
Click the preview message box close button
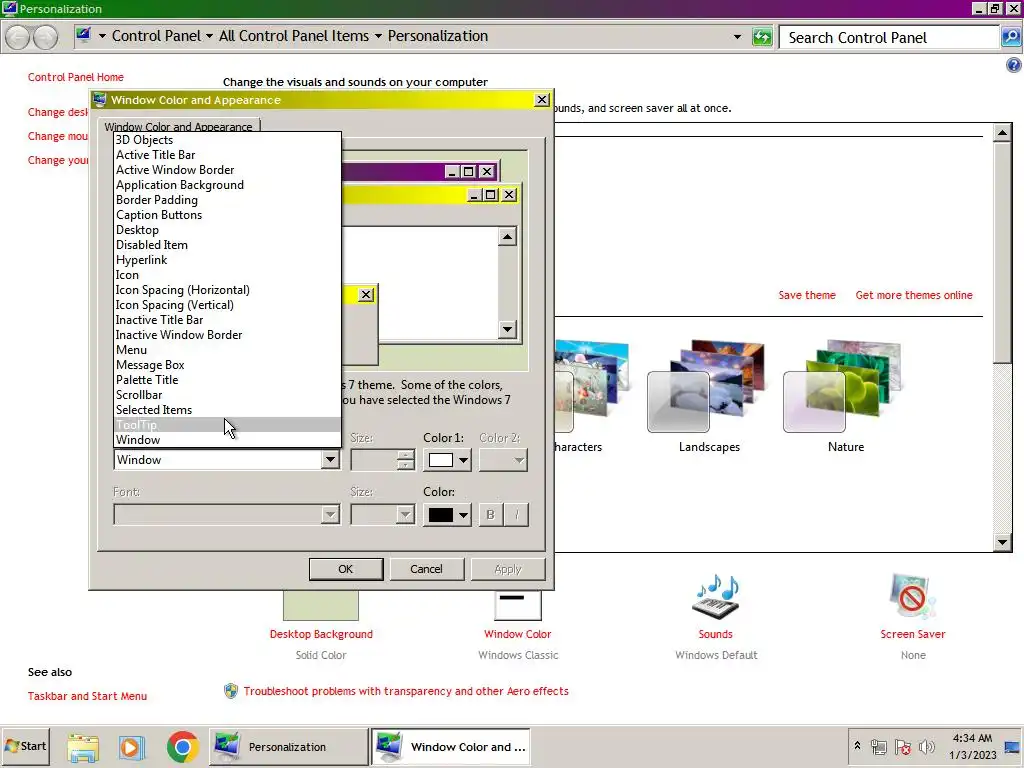366,295
